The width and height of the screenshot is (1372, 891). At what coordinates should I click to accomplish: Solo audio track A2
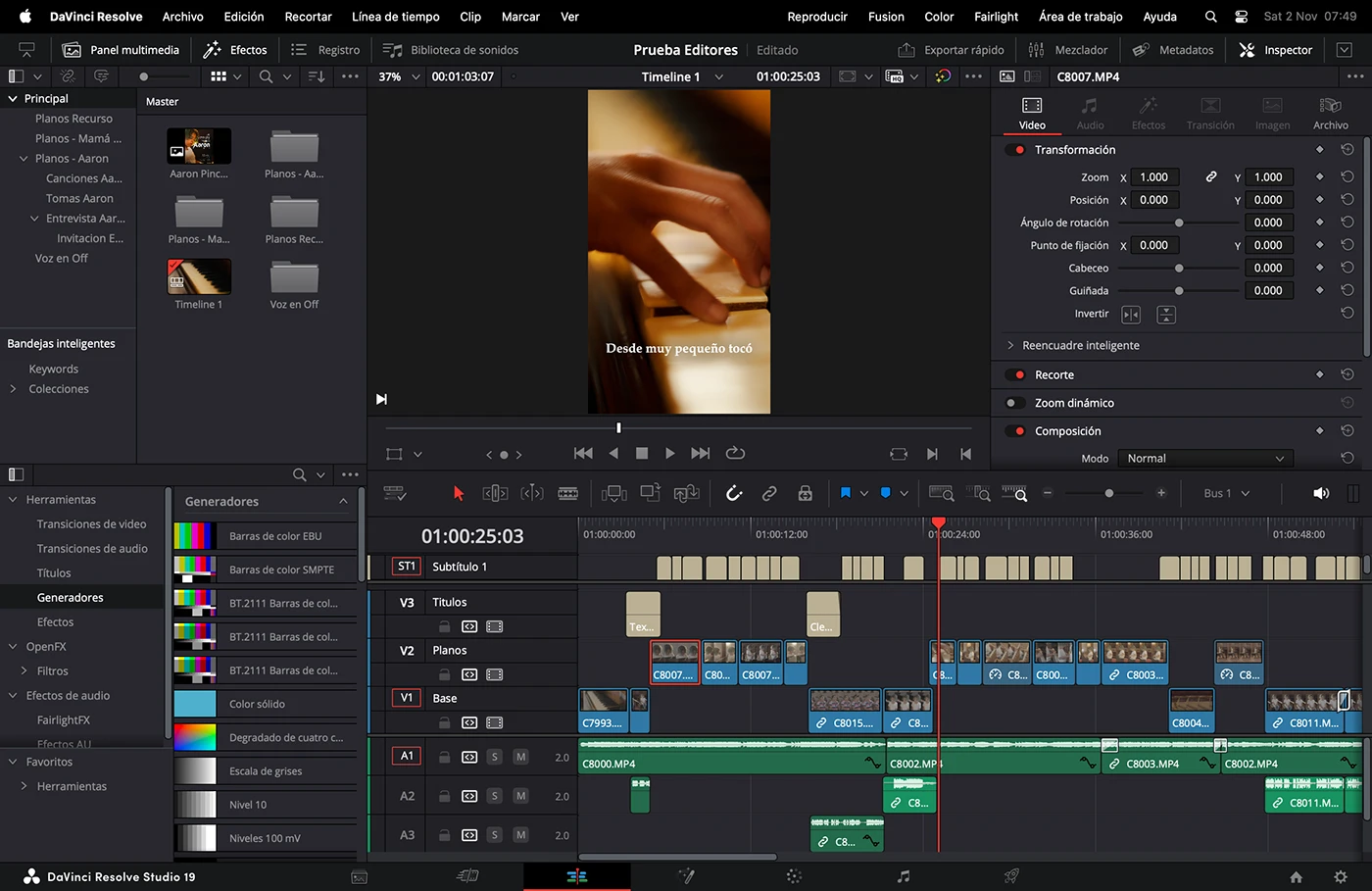tap(495, 796)
